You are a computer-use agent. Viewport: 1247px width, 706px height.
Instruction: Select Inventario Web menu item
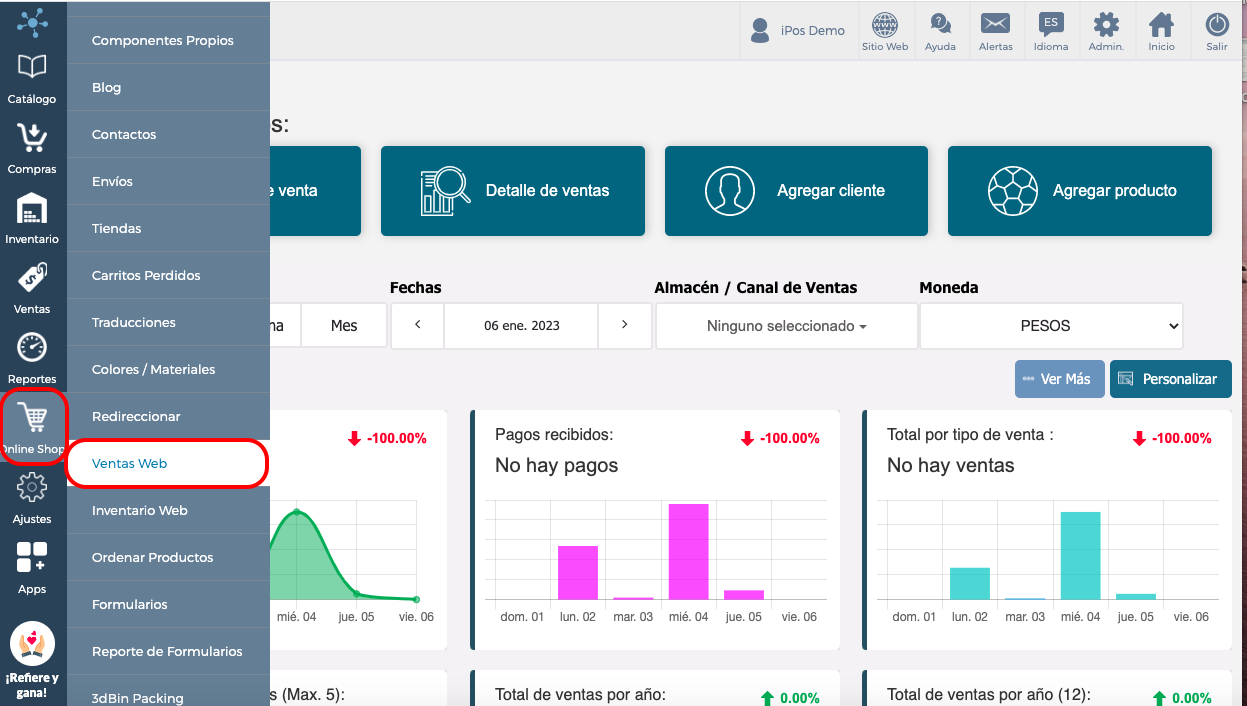(x=168, y=511)
